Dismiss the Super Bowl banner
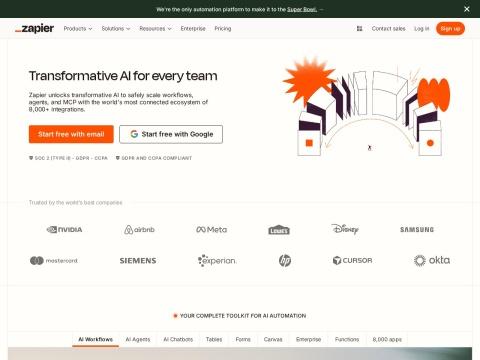 (x=467, y=9)
